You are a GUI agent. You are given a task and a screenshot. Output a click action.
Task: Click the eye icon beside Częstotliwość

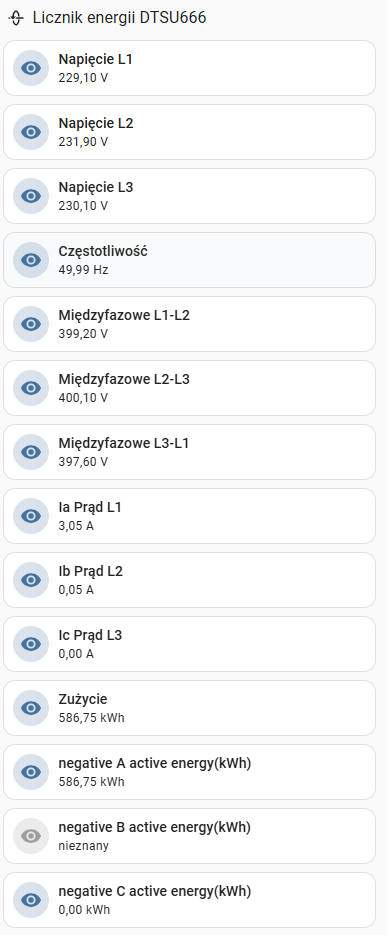31,260
